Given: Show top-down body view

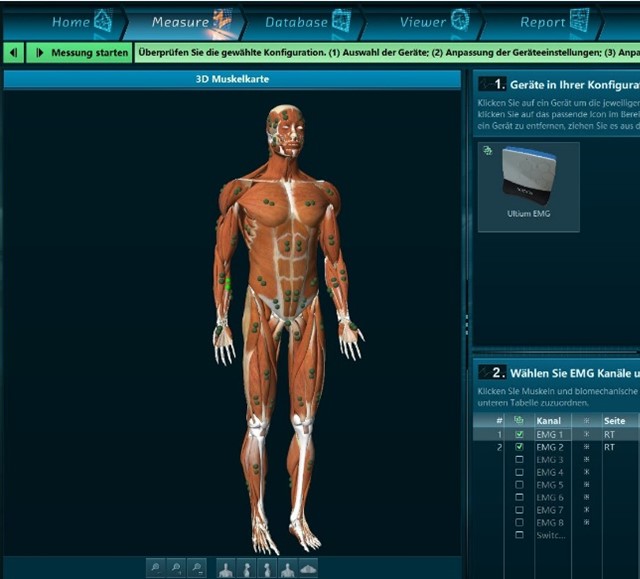Looking at the screenshot, I should (308, 568).
